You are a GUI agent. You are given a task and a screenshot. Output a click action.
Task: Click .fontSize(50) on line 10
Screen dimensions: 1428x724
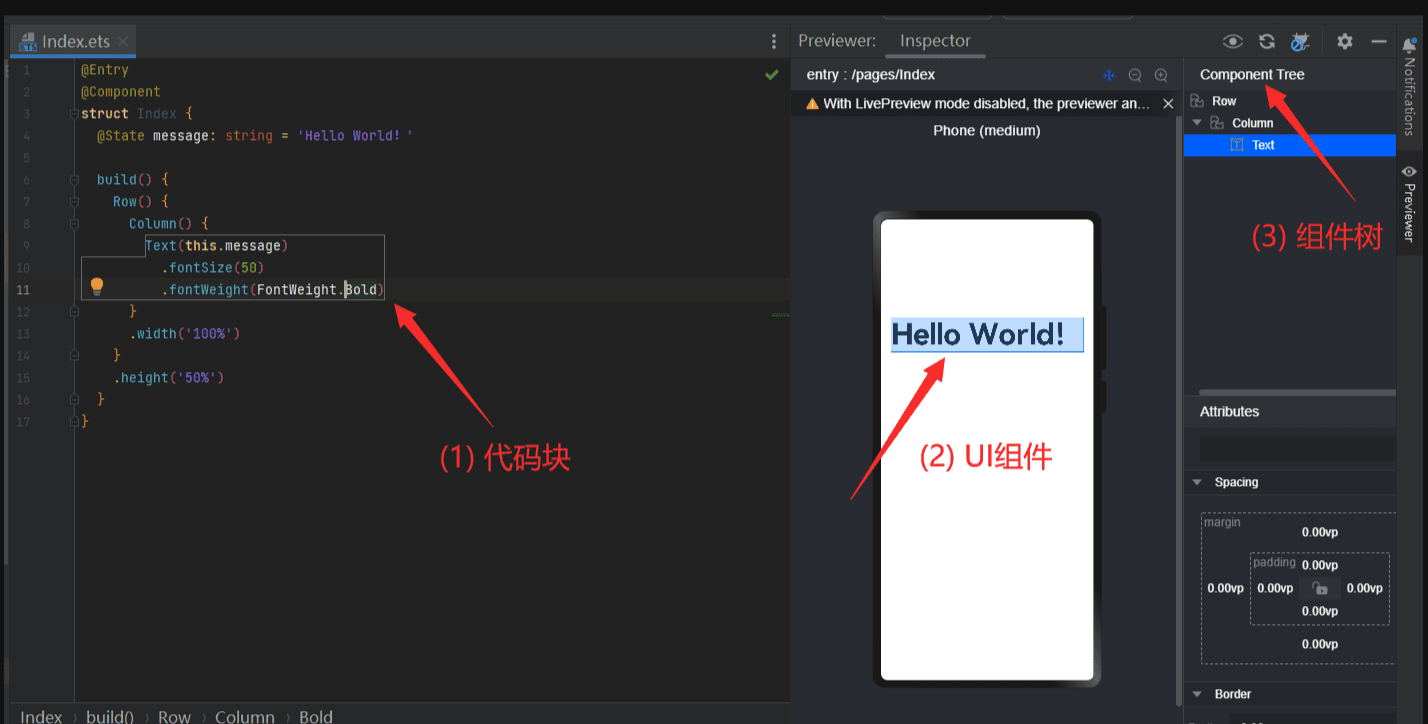click(213, 268)
